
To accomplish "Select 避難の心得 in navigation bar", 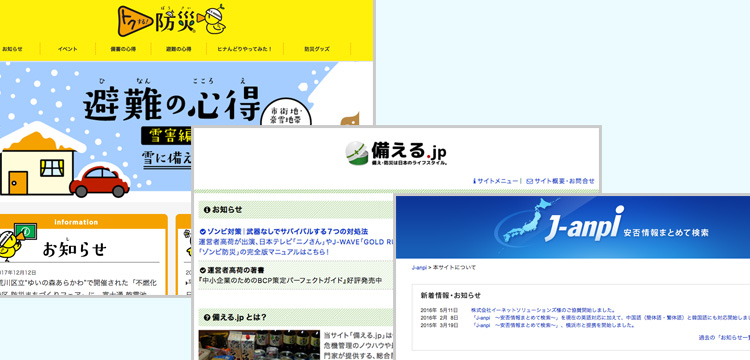I will click(179, 49).
